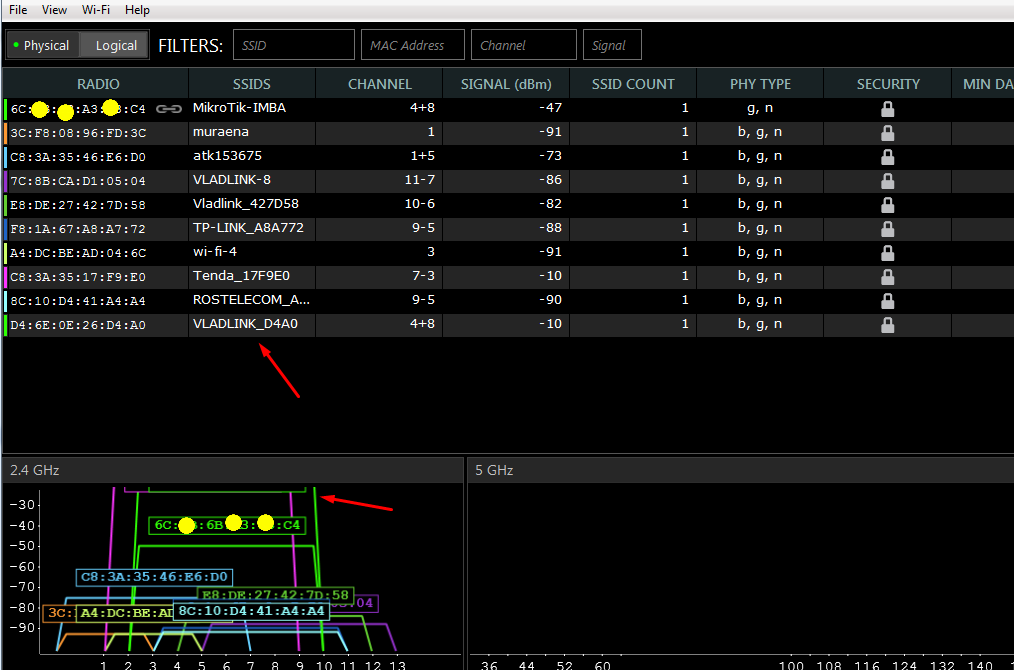Screen dimensions: 1014x670
Task: Select the TP-LINK_A8A772 SSID
Action: (x=248, y=228)
